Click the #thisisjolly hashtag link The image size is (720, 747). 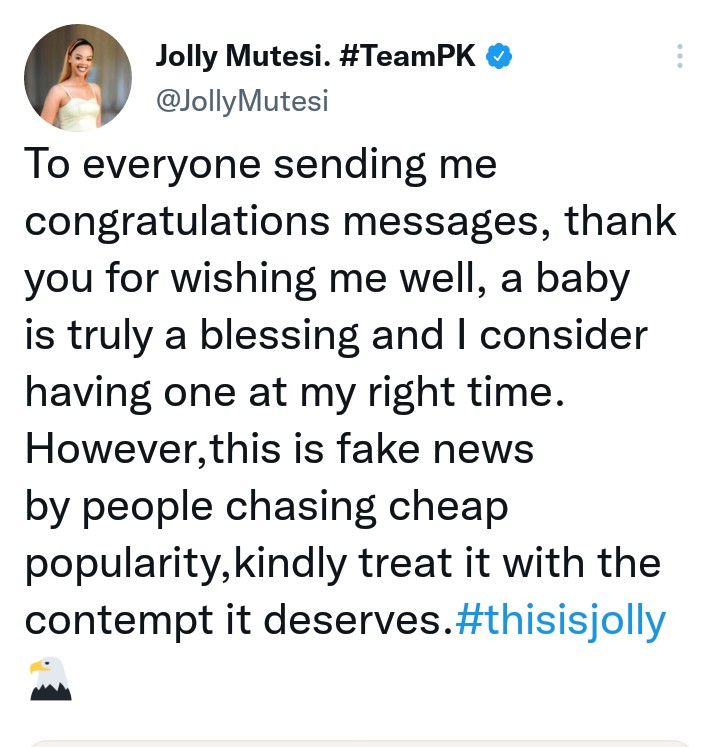pos(560,621)
